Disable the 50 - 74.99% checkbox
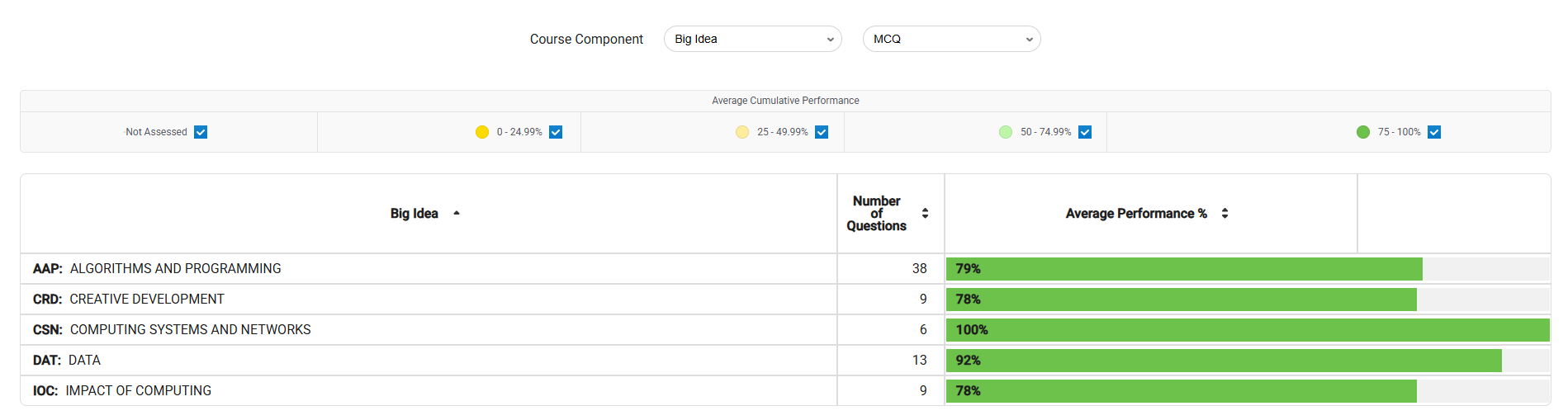This screenshot has height=420, width=1568. pos(1085,132)
